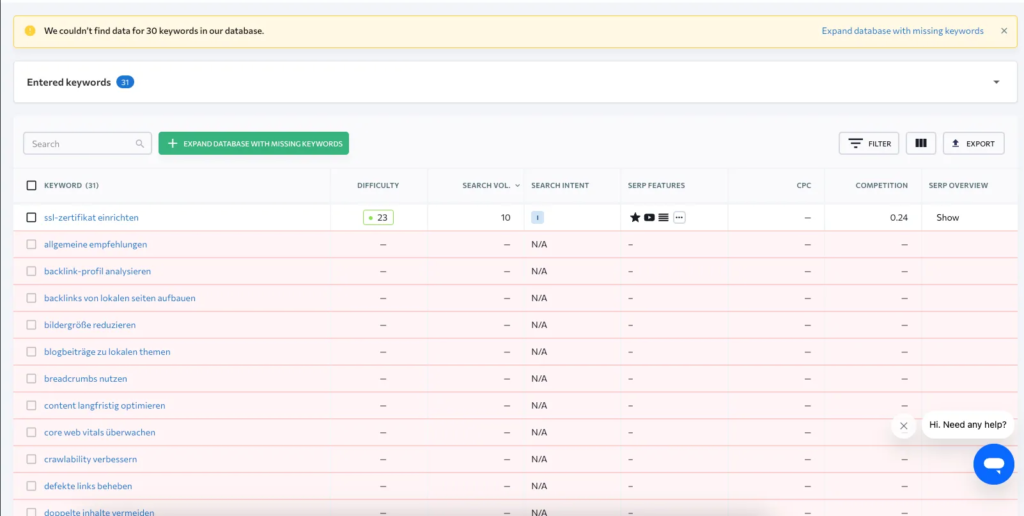Screen dimensions: 1024x516
Task: Click N/A intent for allgemeine empfehlungen row
Action: click(x=539, y=244)
